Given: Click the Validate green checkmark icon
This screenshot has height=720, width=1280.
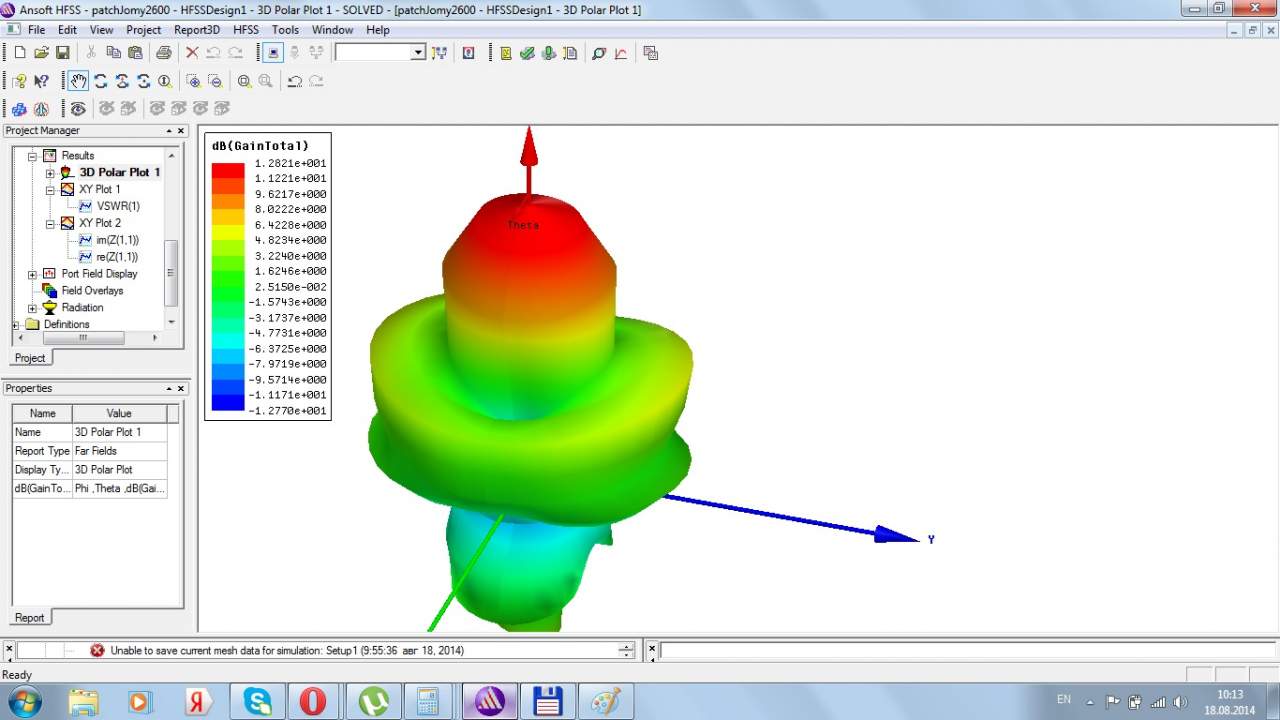Looking at the screenshot, I should click(x=527, y=53).
